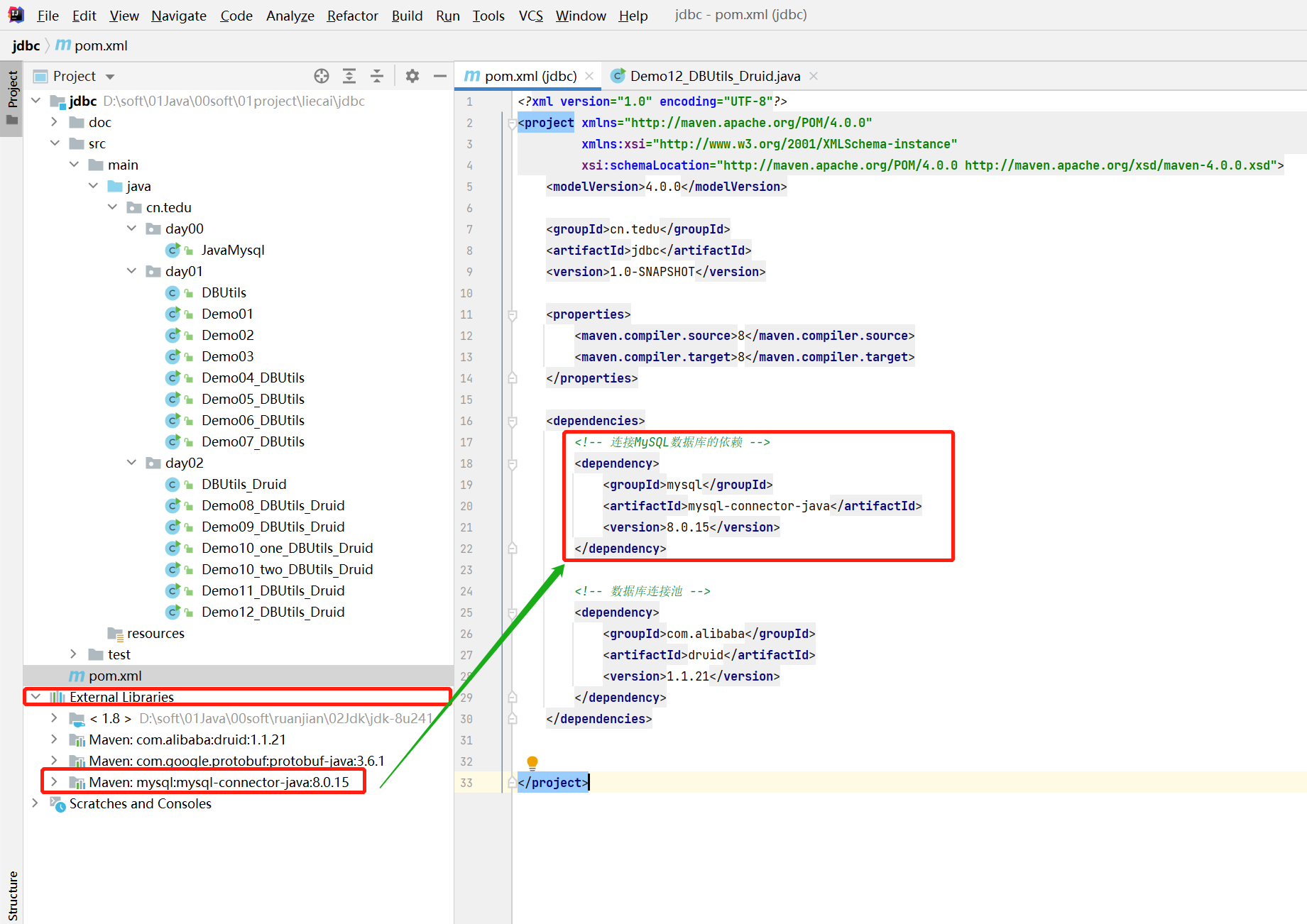
Task: Click jdbc in the navigation breadcrumb
Action: click(x=26, y=45)
